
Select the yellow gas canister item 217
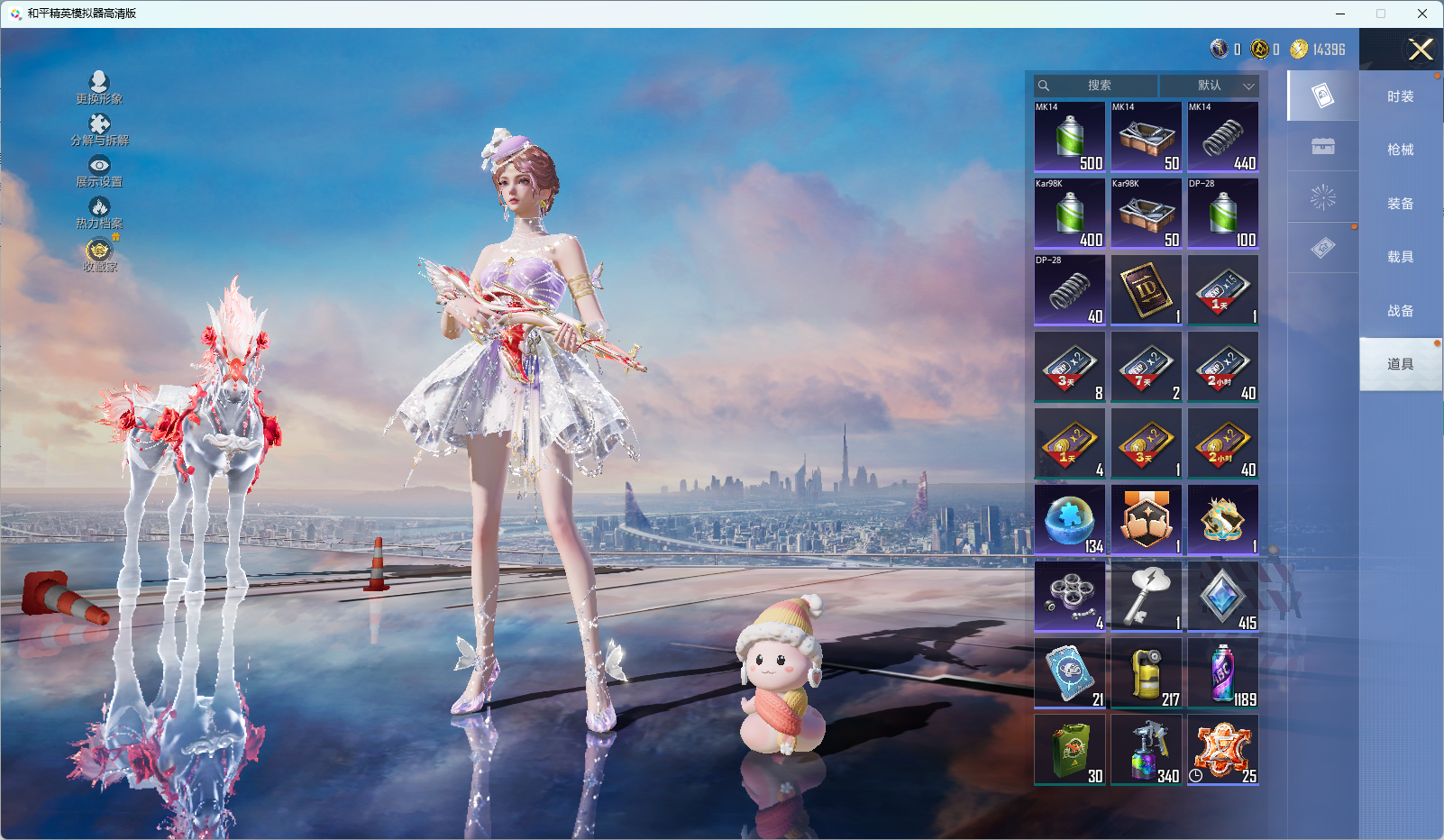click(x=1147, y=673)
